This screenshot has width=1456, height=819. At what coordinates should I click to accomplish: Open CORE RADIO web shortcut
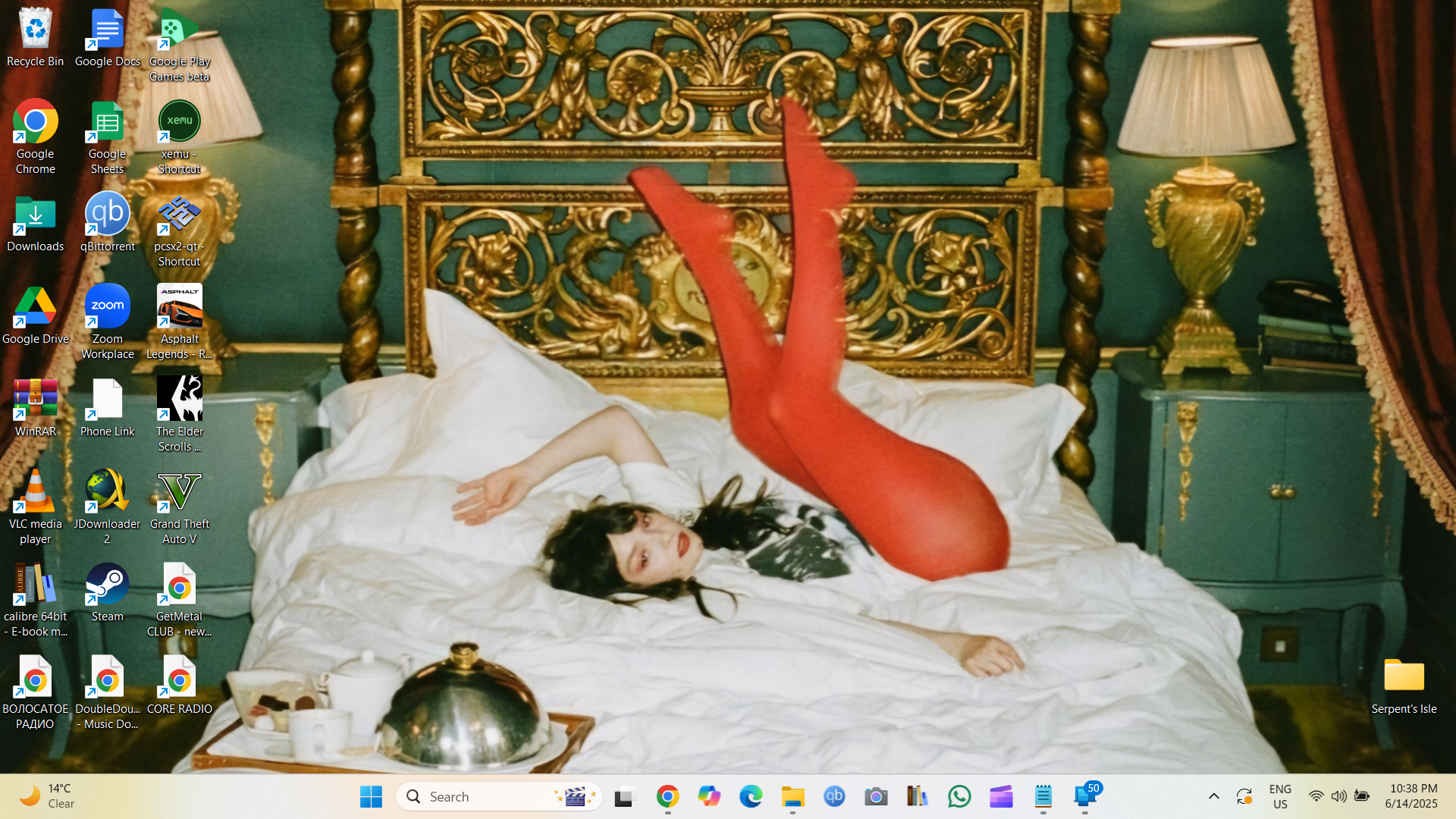[179, 686]
